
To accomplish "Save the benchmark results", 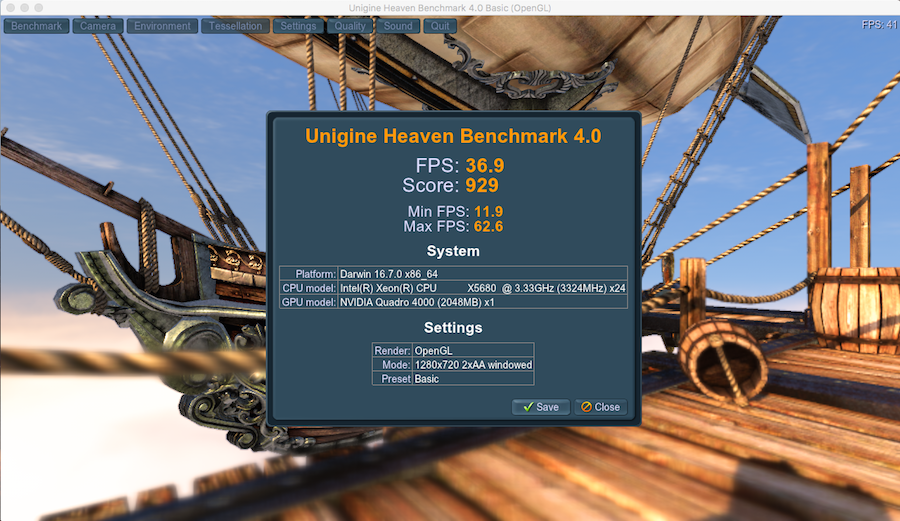I will point(540,407).
